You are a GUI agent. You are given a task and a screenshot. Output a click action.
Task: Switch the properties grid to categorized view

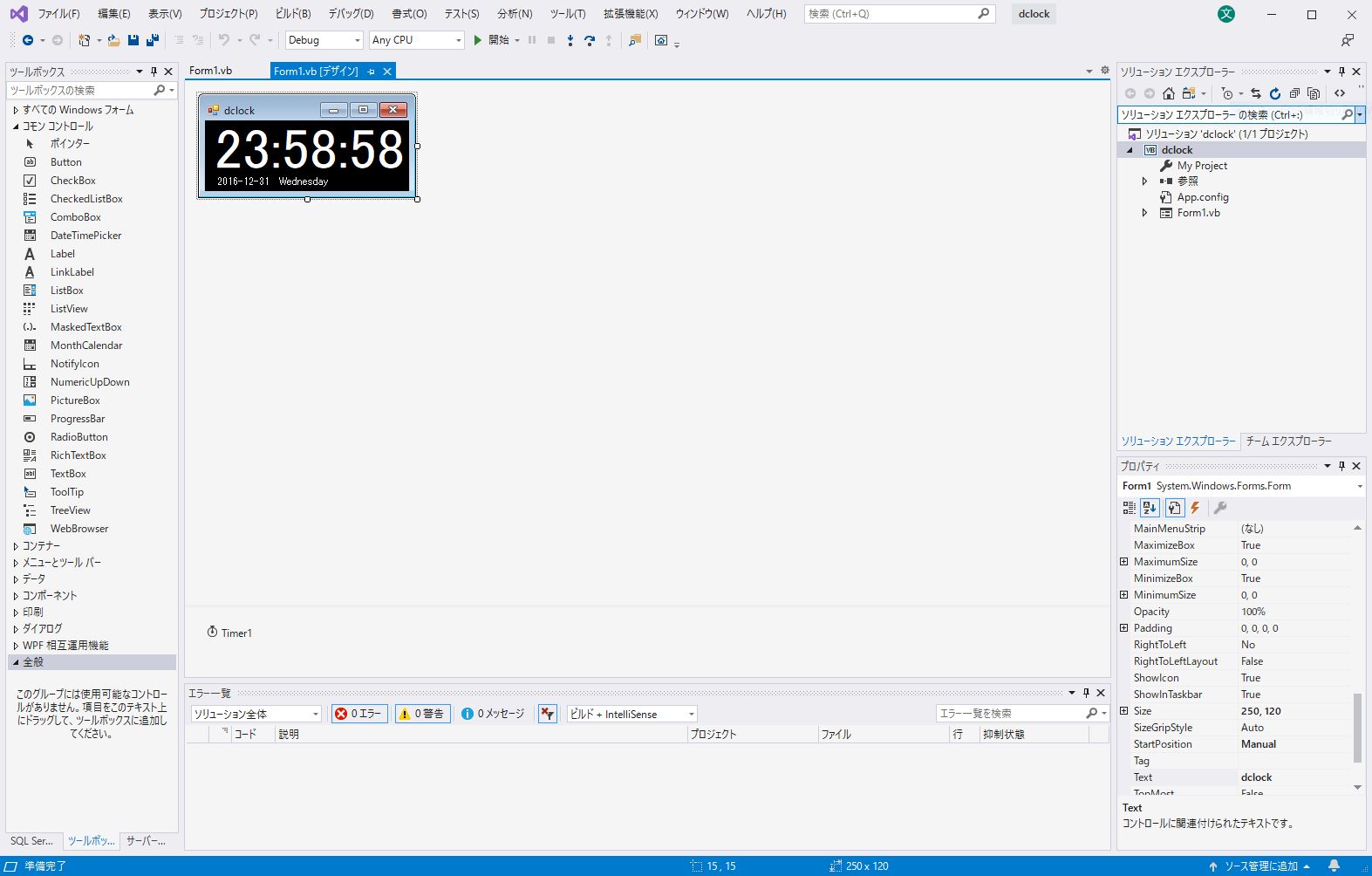(x=1130, y=508)
